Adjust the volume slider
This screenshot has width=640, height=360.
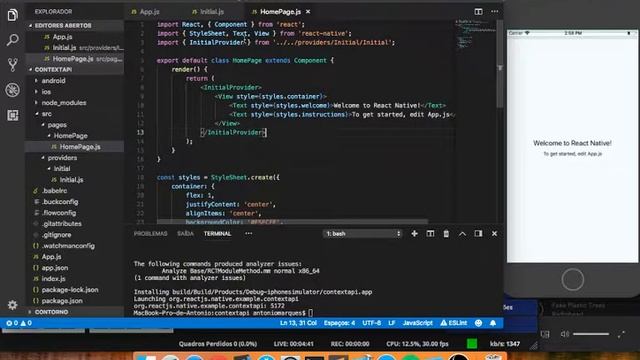[x=591, y=334]
